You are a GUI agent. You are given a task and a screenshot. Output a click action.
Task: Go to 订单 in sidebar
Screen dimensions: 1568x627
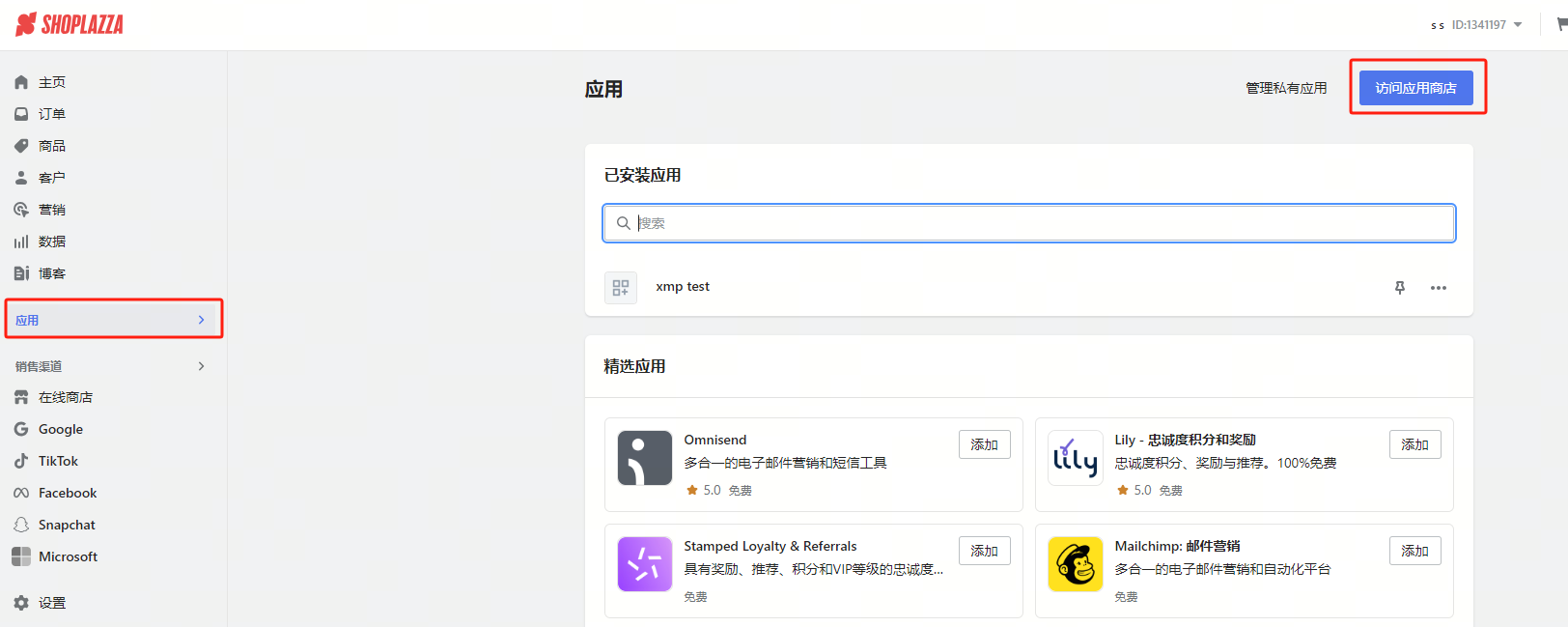pos(52,114)
